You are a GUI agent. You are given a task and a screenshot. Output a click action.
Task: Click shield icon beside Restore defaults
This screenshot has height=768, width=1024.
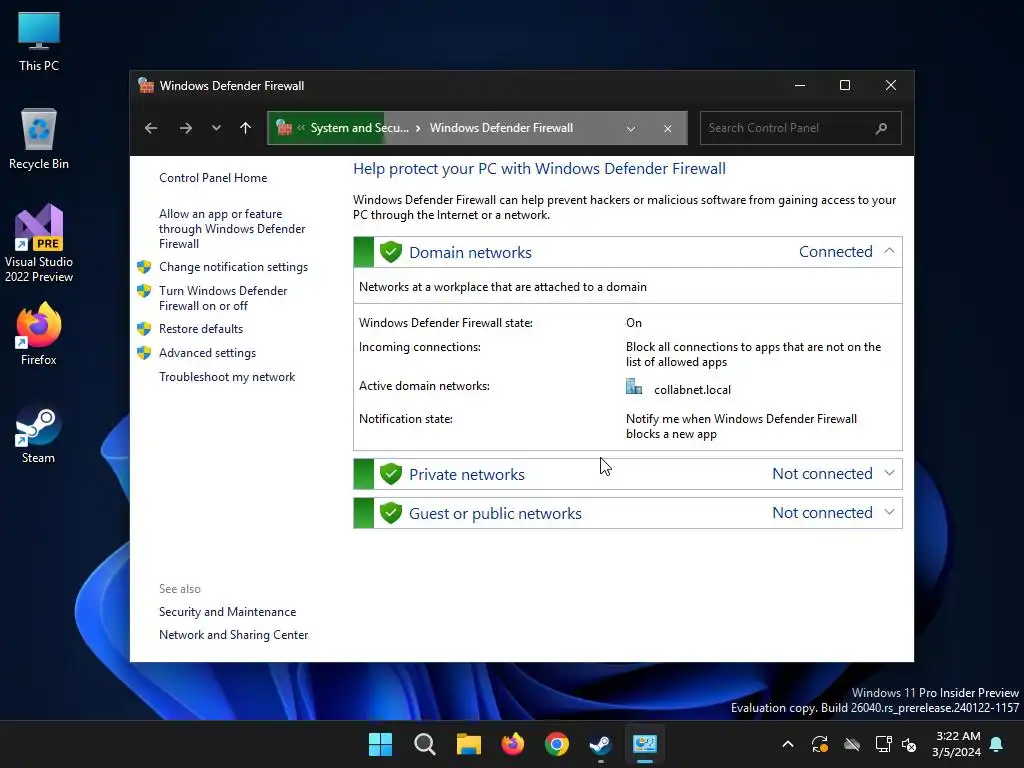[144, 328]
